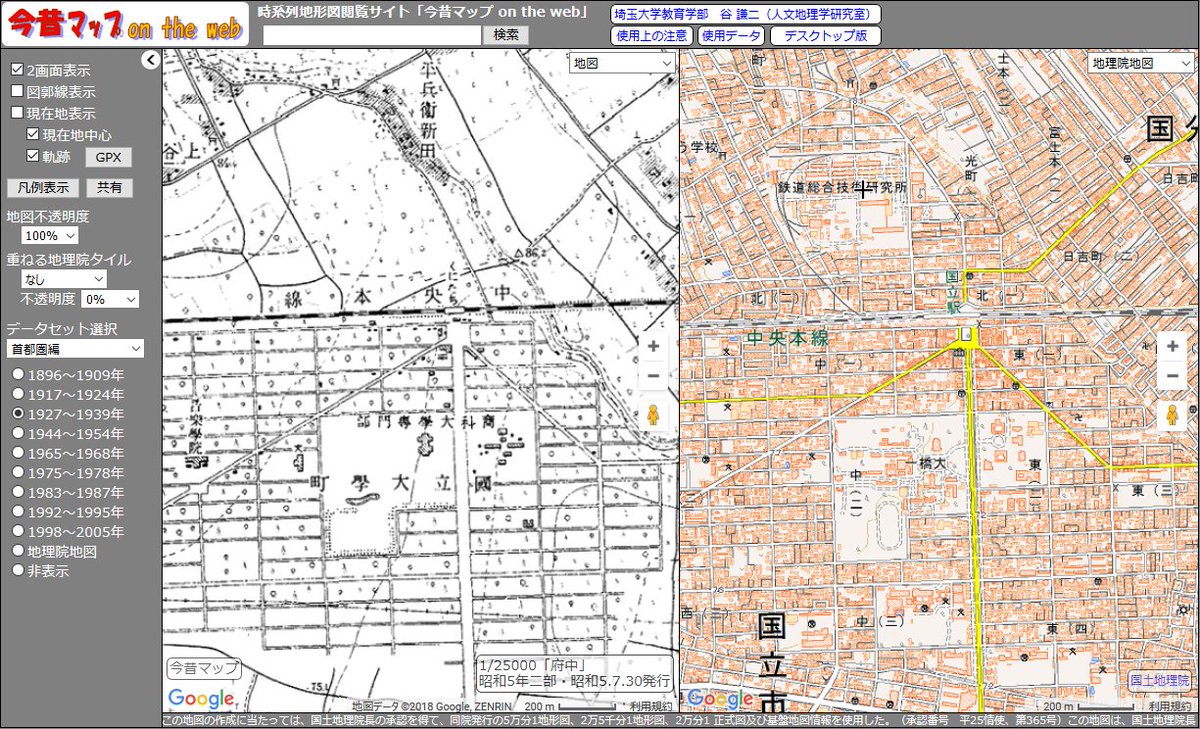Screen dimensions: 1200x729
Task: Click the Street View pegman on left map
Action: click(x=653, y=415)
